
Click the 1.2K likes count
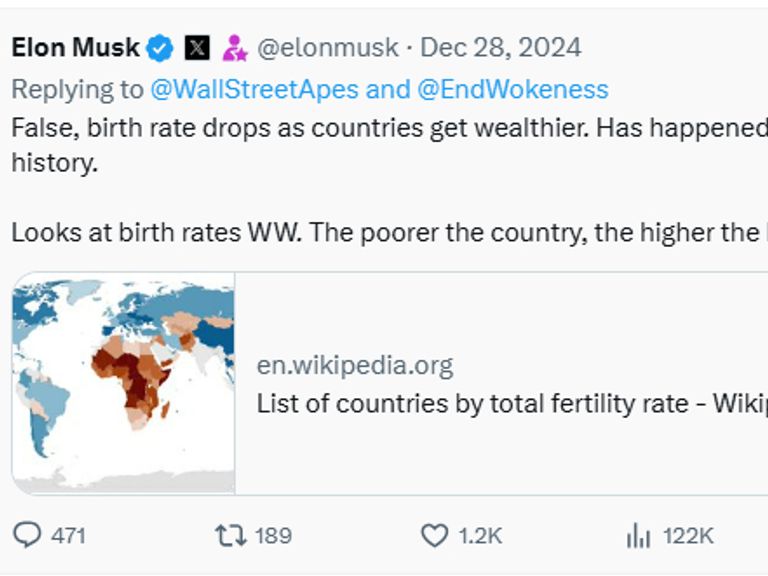(x=480, y=536)
